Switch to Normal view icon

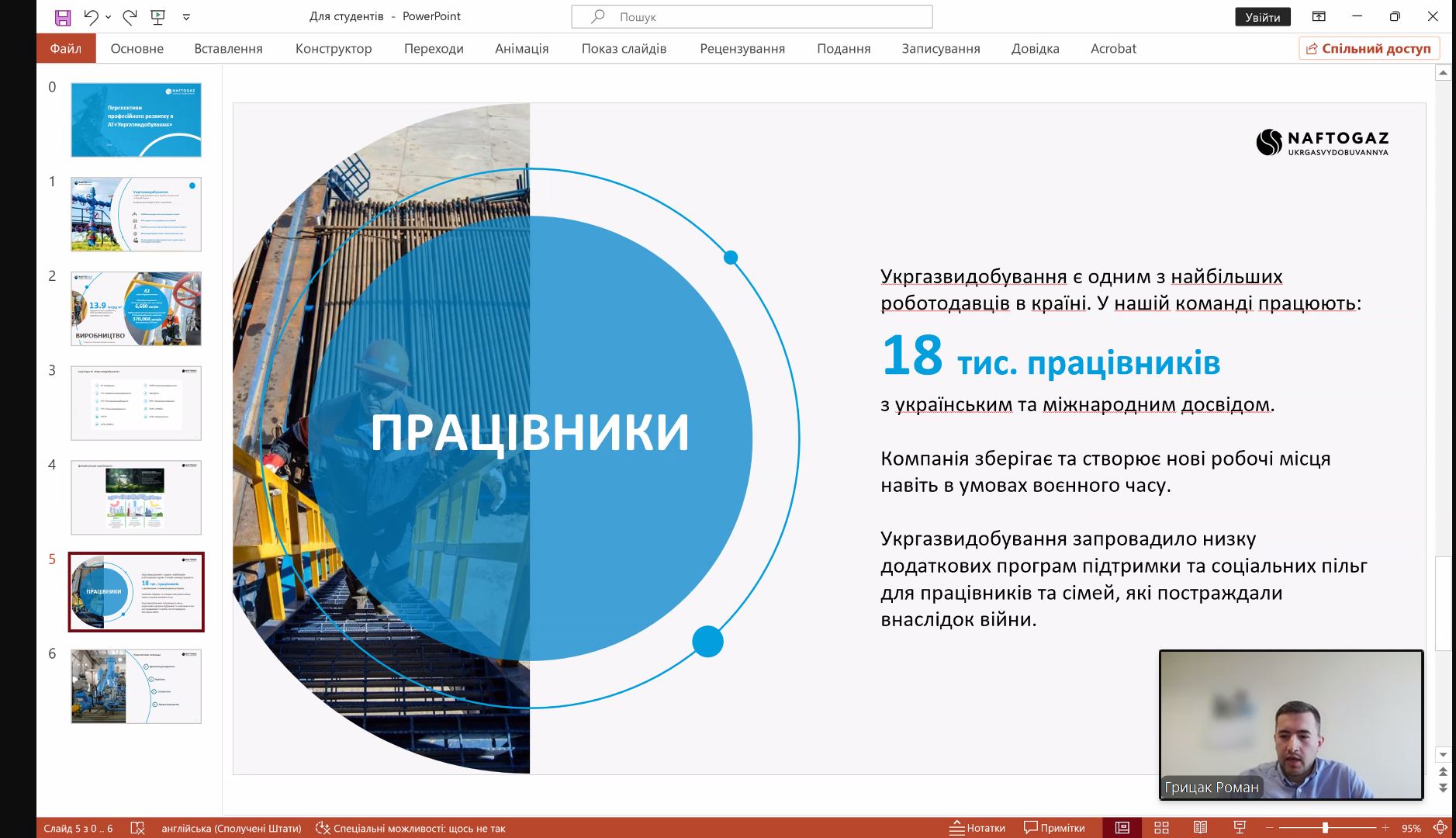[x=1122, y=828]
